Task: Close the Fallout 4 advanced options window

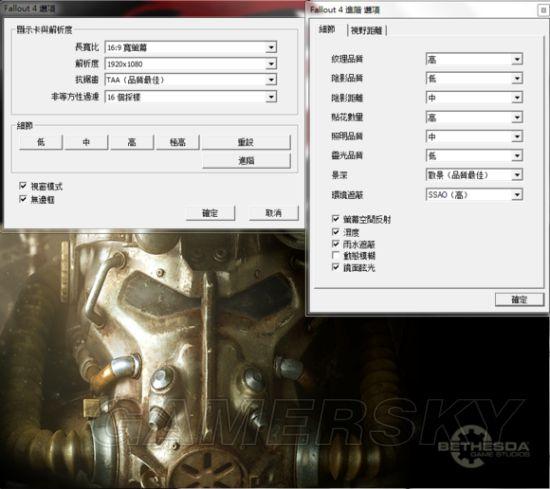Action: (544, 10)
